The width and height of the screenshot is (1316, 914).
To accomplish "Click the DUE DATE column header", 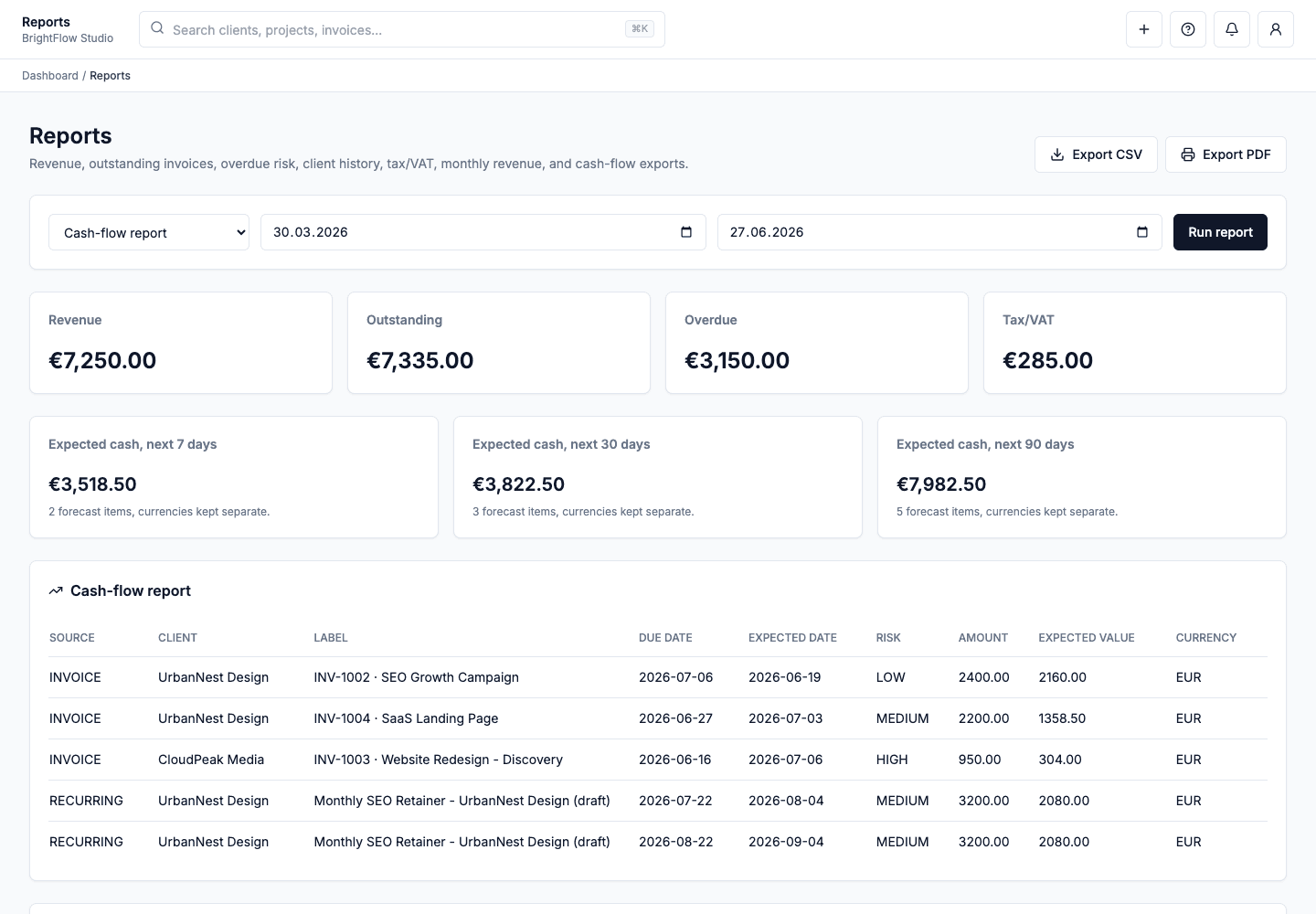I will click(665, 638).
